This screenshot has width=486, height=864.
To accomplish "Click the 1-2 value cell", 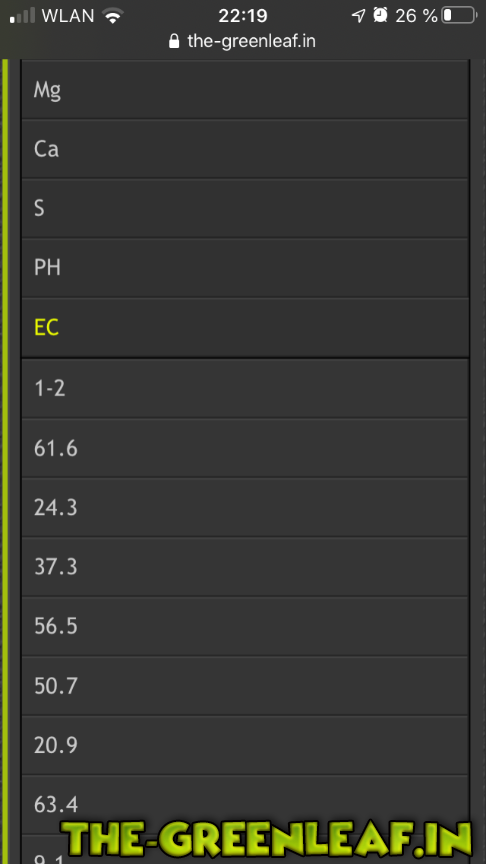I will coord(245,388).
